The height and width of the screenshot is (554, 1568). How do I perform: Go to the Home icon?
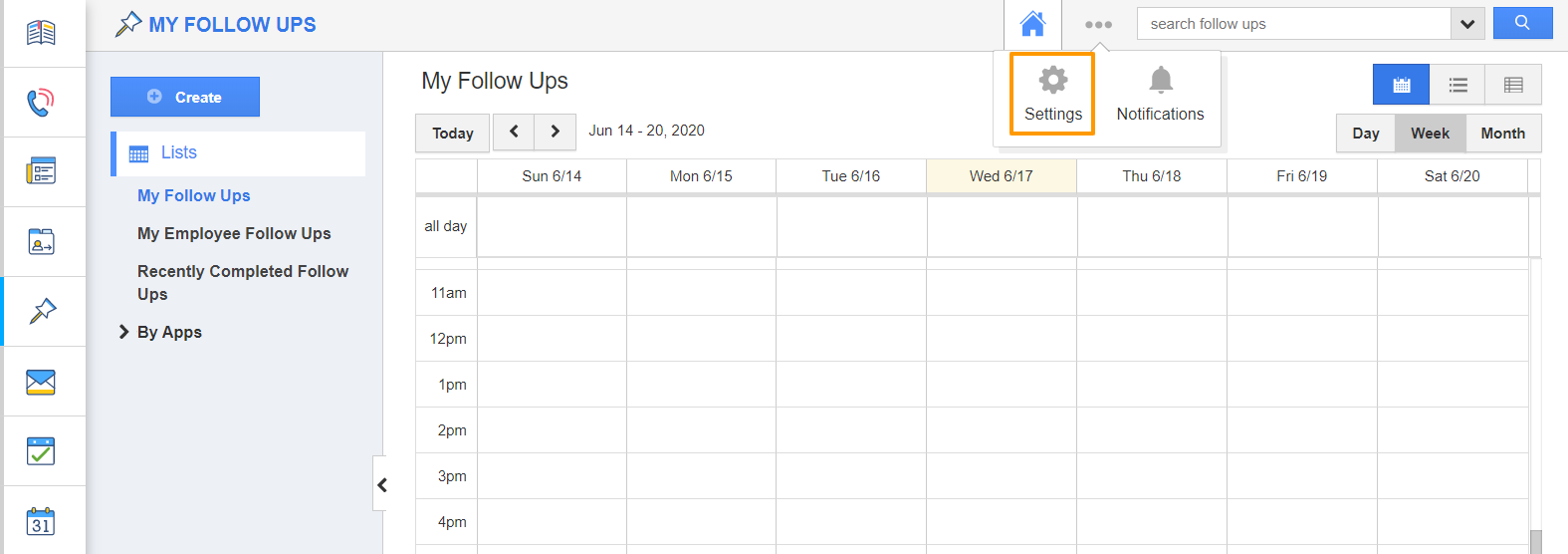pyautogui.click(x=1032, y=24)
